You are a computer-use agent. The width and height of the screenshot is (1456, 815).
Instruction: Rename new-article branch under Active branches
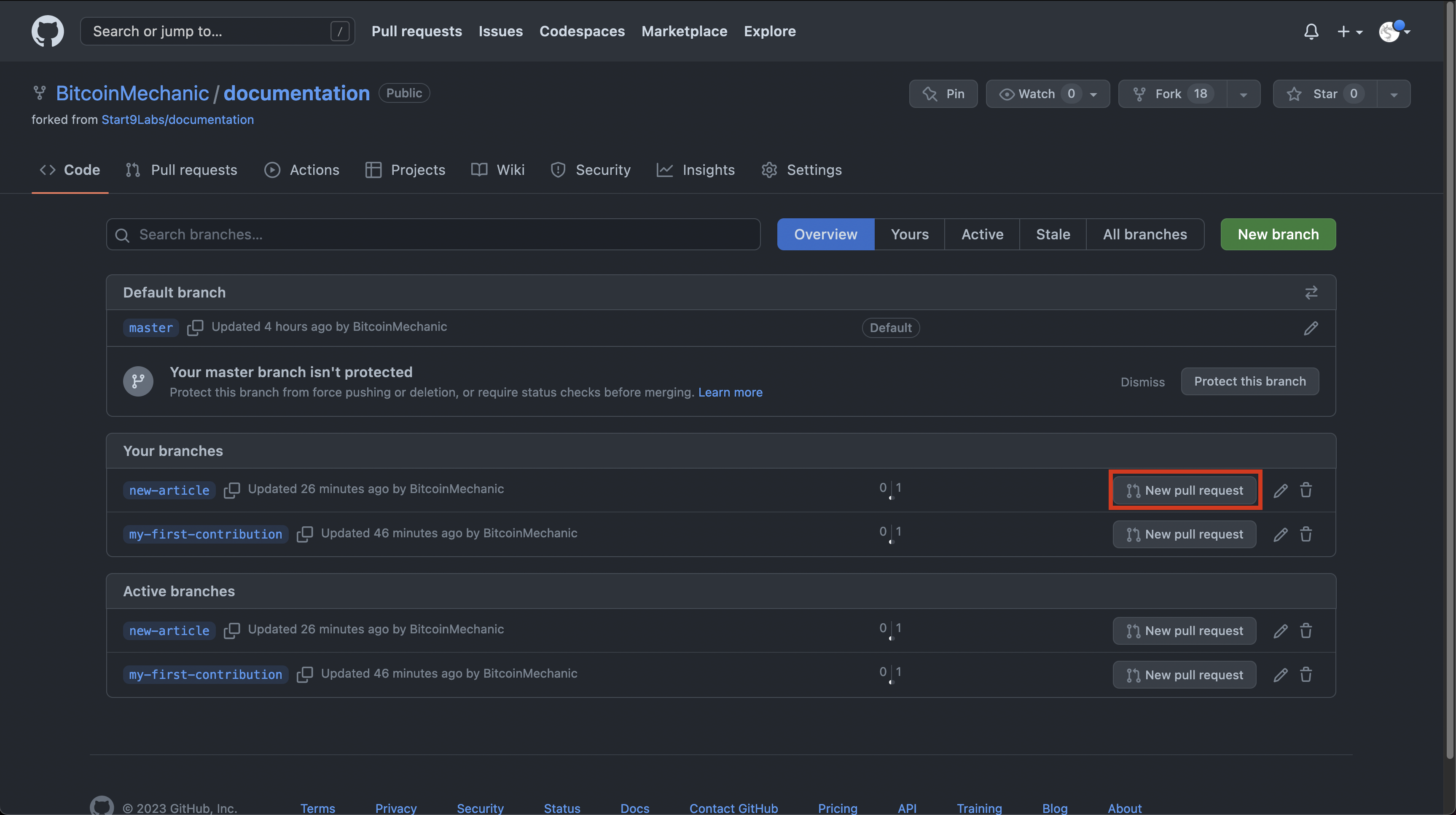[1280, 631]
